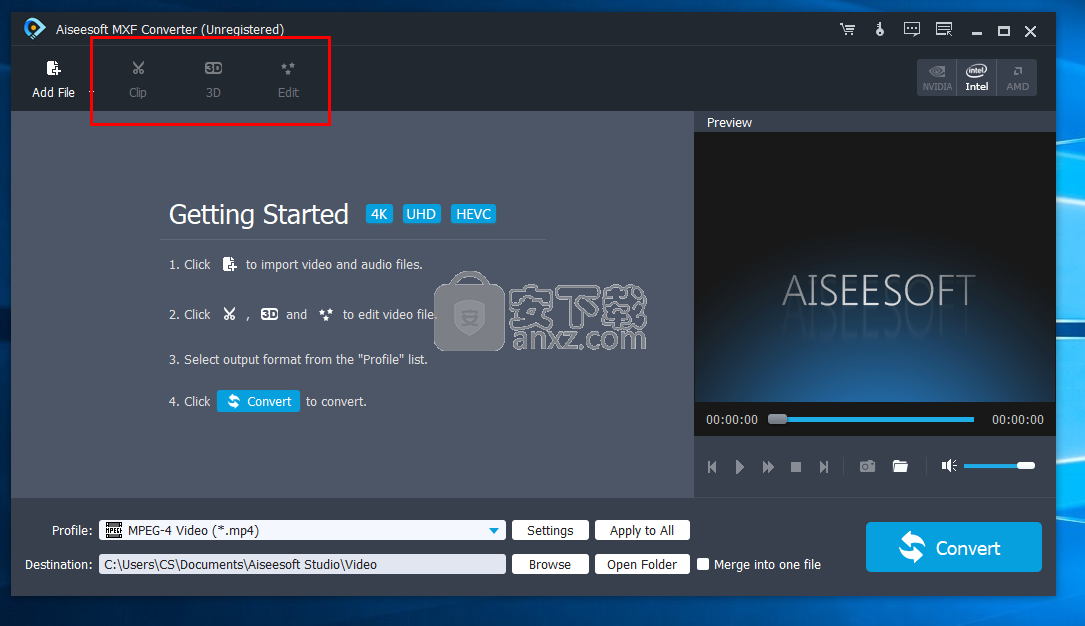
Task: Click the 3D icon in step 2
Action: [269, 314]
